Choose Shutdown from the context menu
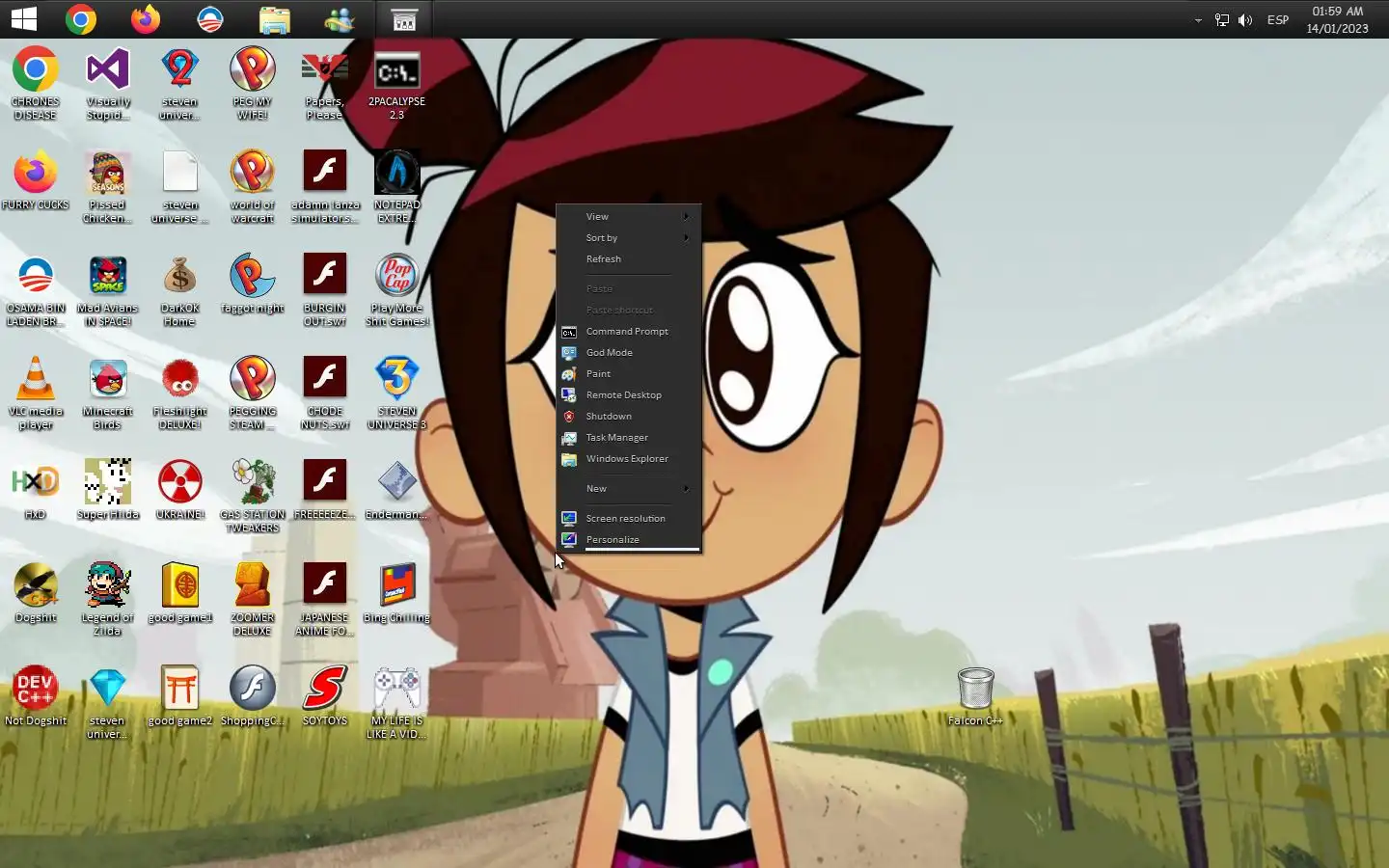 point(629,416)
